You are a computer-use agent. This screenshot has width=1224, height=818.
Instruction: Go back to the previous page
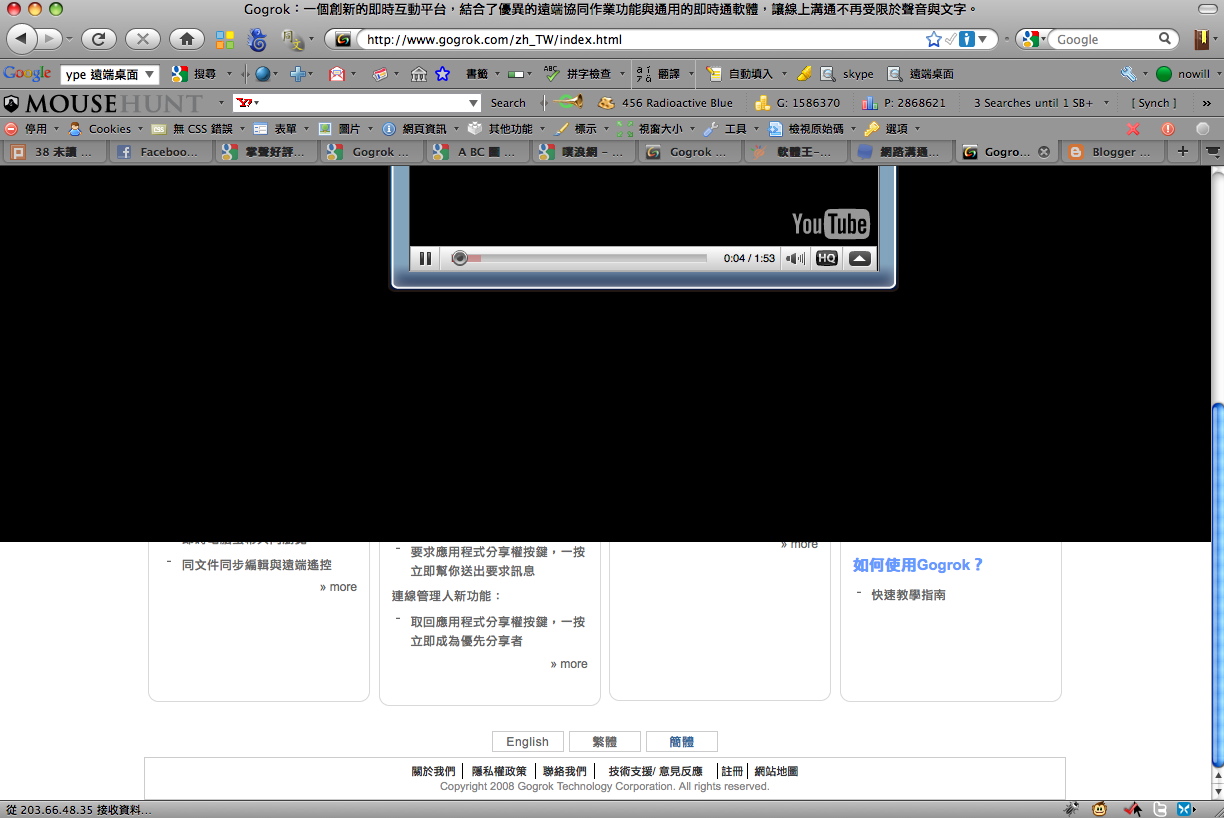(22, 39)
